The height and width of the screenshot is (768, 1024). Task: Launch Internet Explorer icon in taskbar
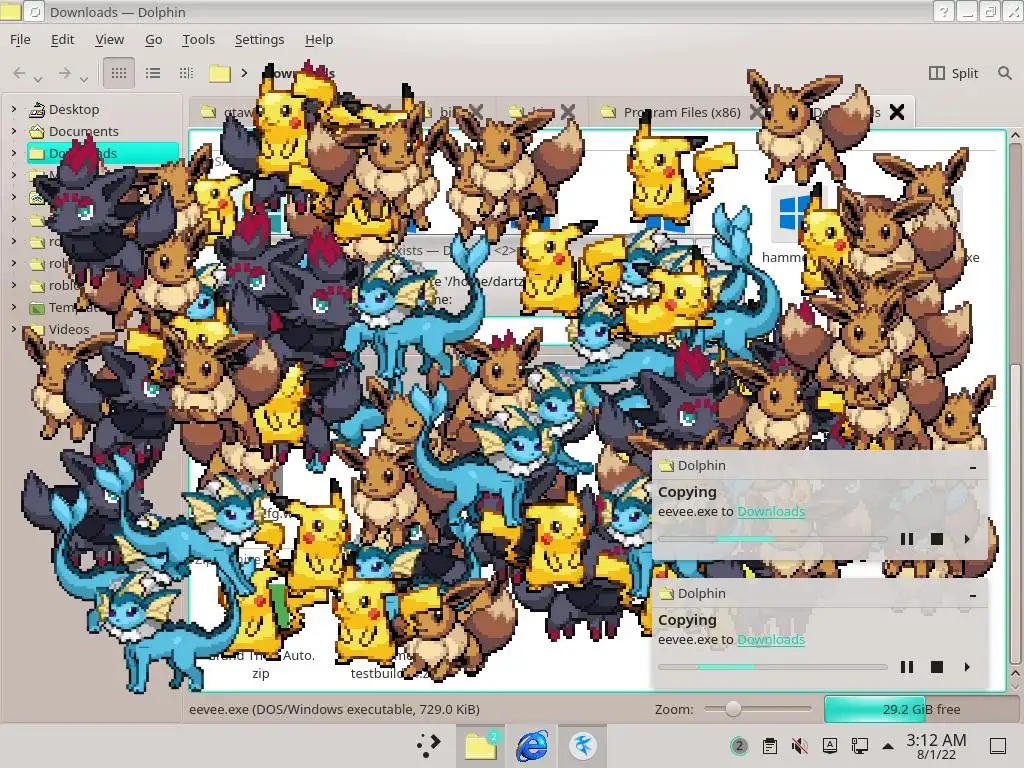click(x=532, y=745)
